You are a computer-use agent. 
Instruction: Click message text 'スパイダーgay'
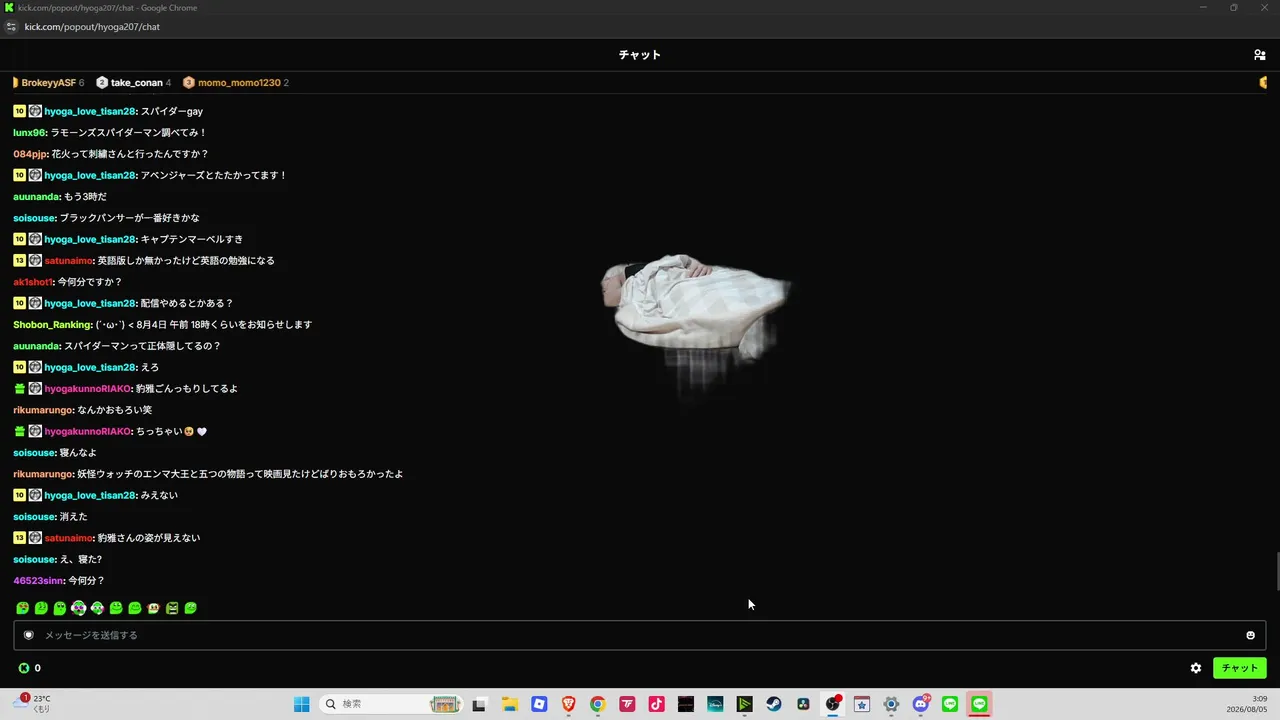point(172,111)
